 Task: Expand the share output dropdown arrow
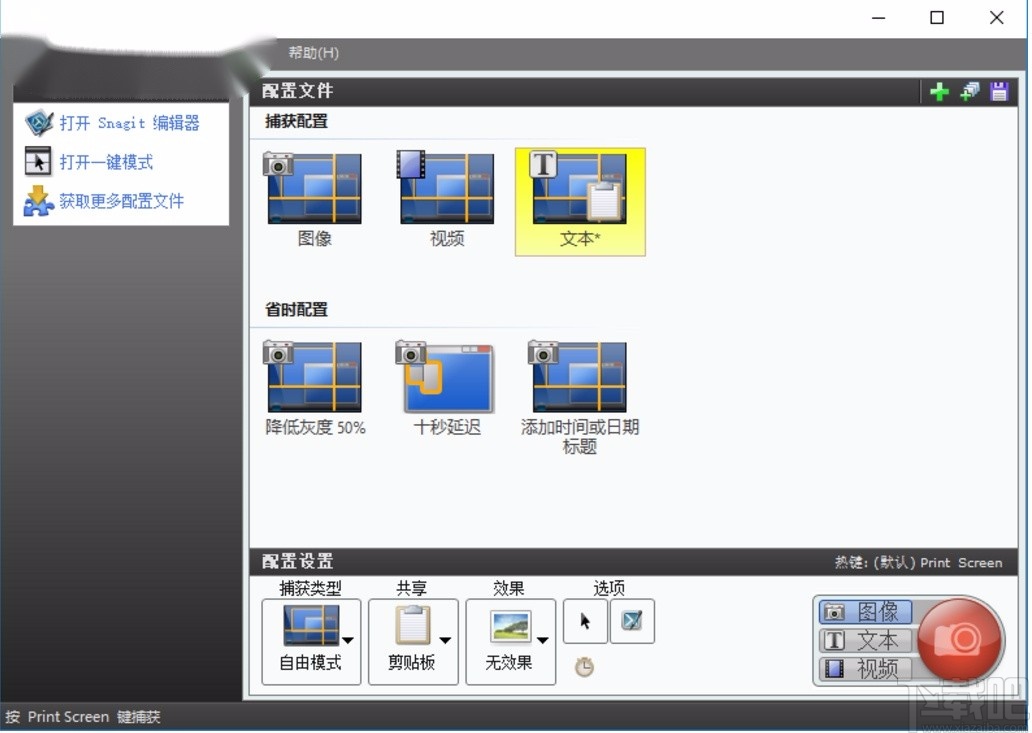[446, 640]
